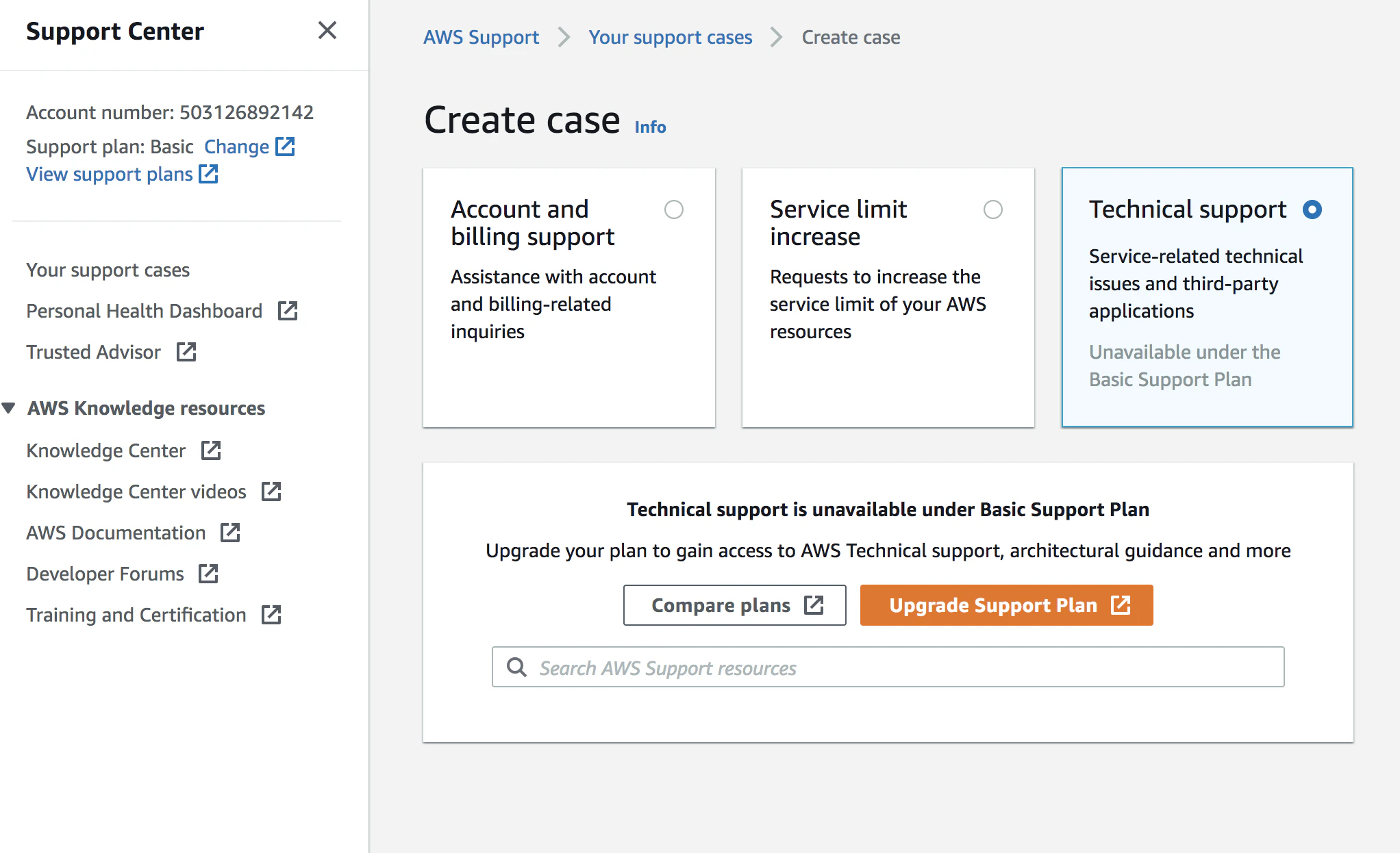Close the Support Center side panel
1400x853 pixels.
point(327,30)
